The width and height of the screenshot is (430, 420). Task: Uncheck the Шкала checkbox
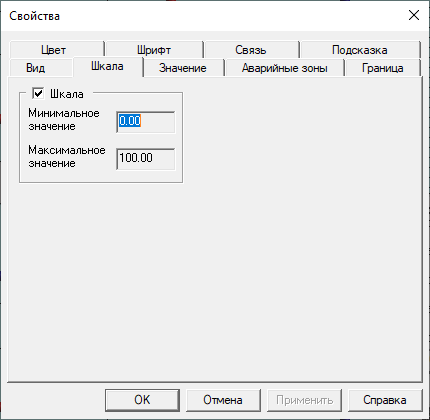[x=38, y=93]
